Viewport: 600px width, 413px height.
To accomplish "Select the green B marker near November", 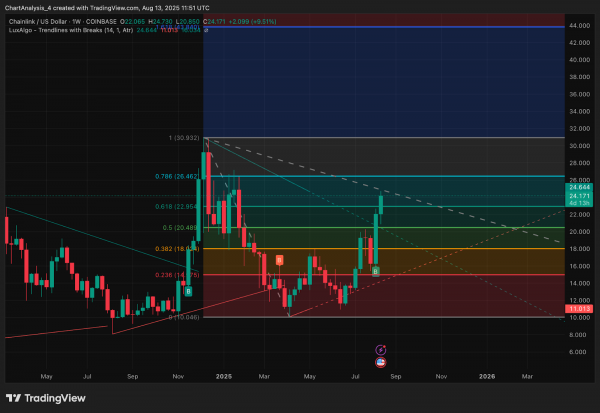I will coord(188,291).
